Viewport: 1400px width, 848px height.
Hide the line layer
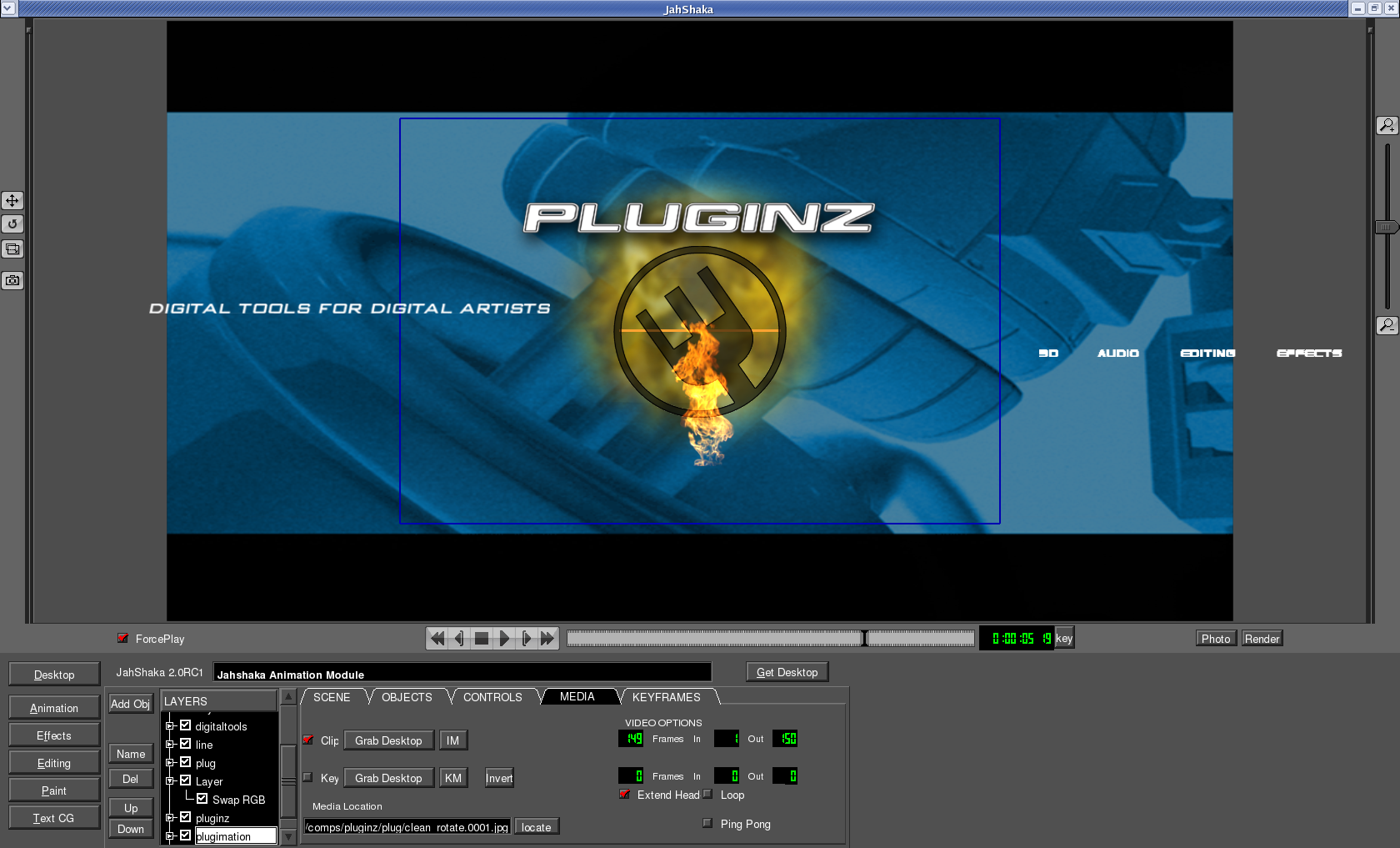coord(186,744)
